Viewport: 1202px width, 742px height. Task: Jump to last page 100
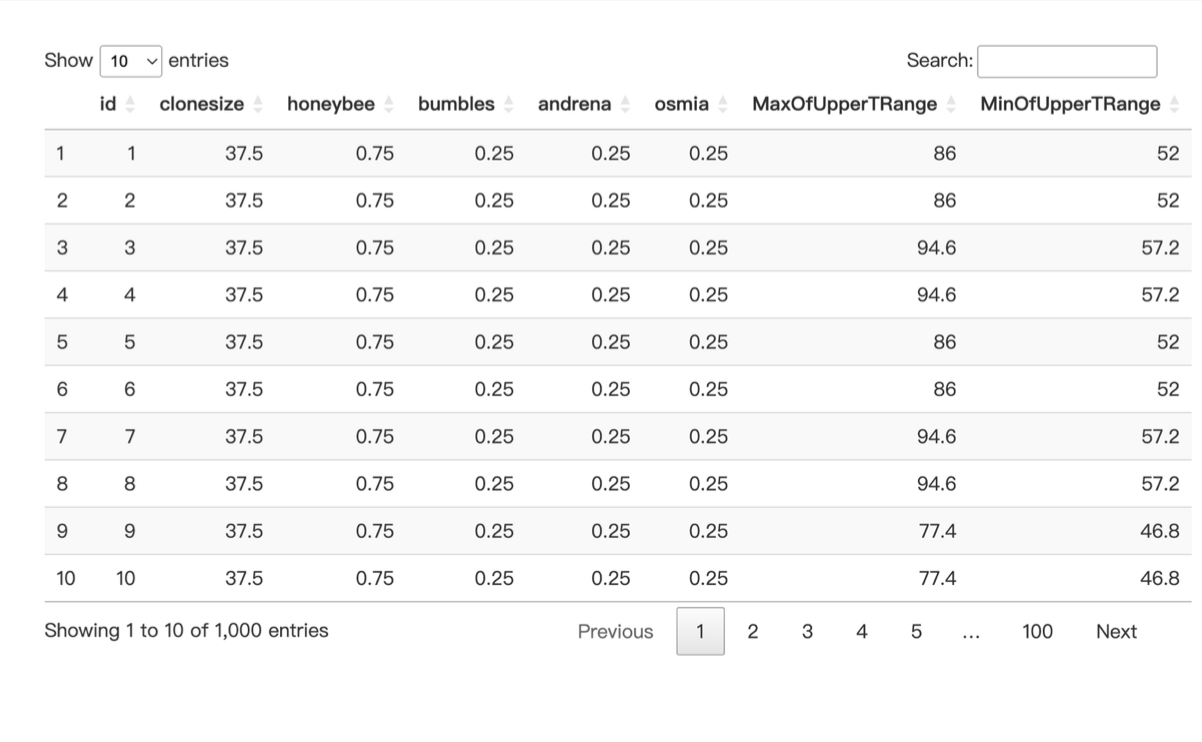[1037, 632]
